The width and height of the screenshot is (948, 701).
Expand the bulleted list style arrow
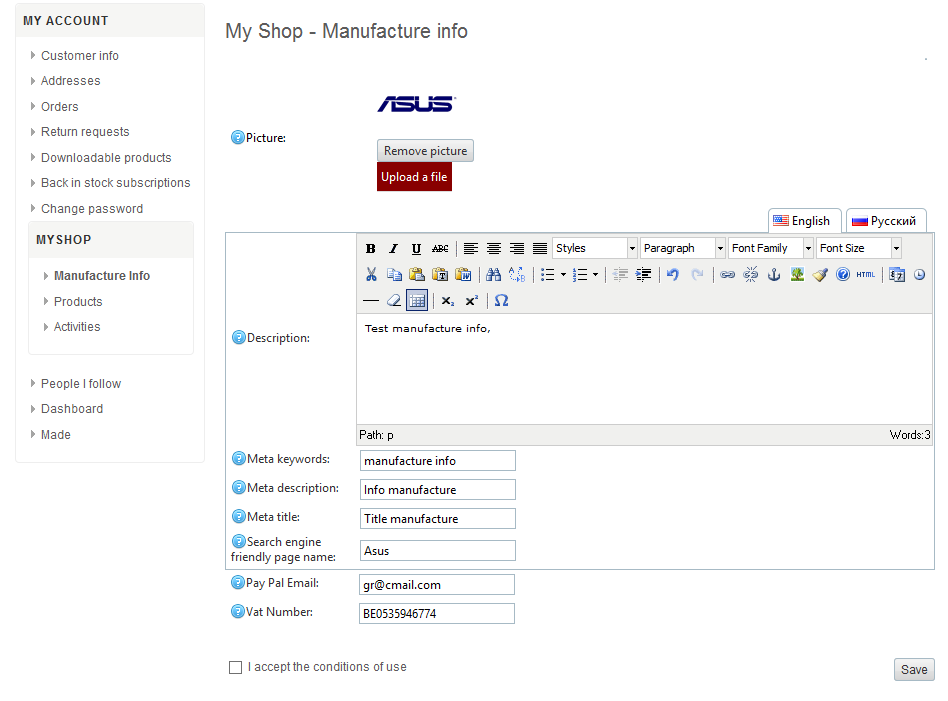click(x=563, y=275)
